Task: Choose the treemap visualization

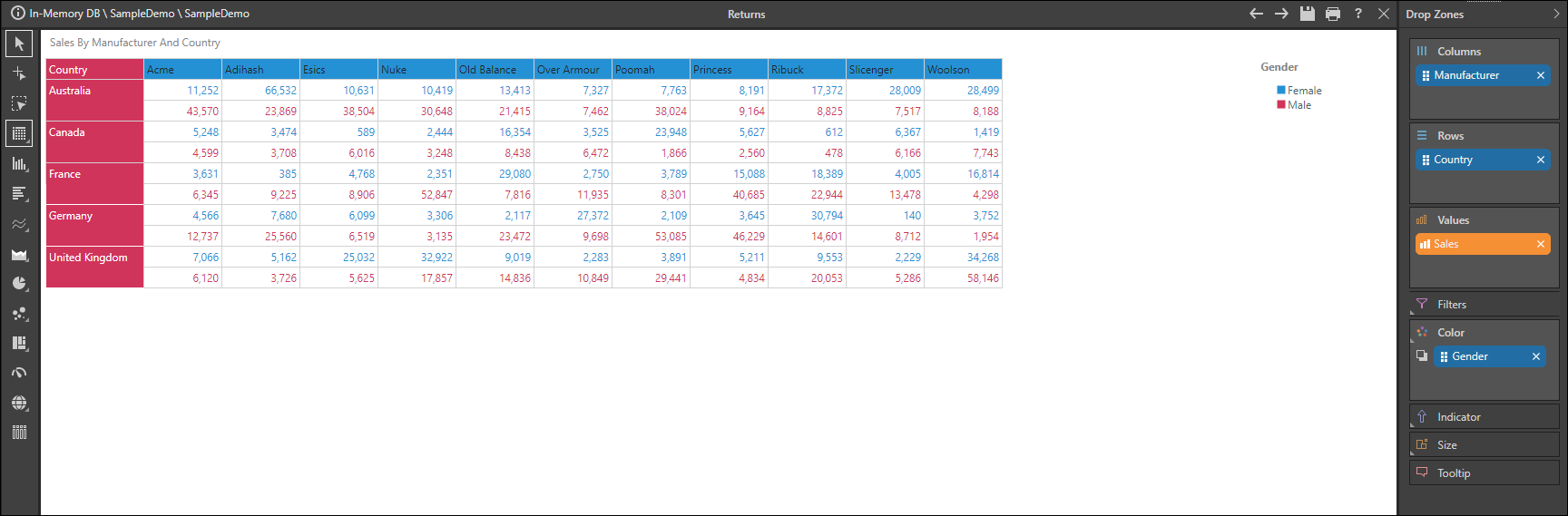Action: click(19, 343)
